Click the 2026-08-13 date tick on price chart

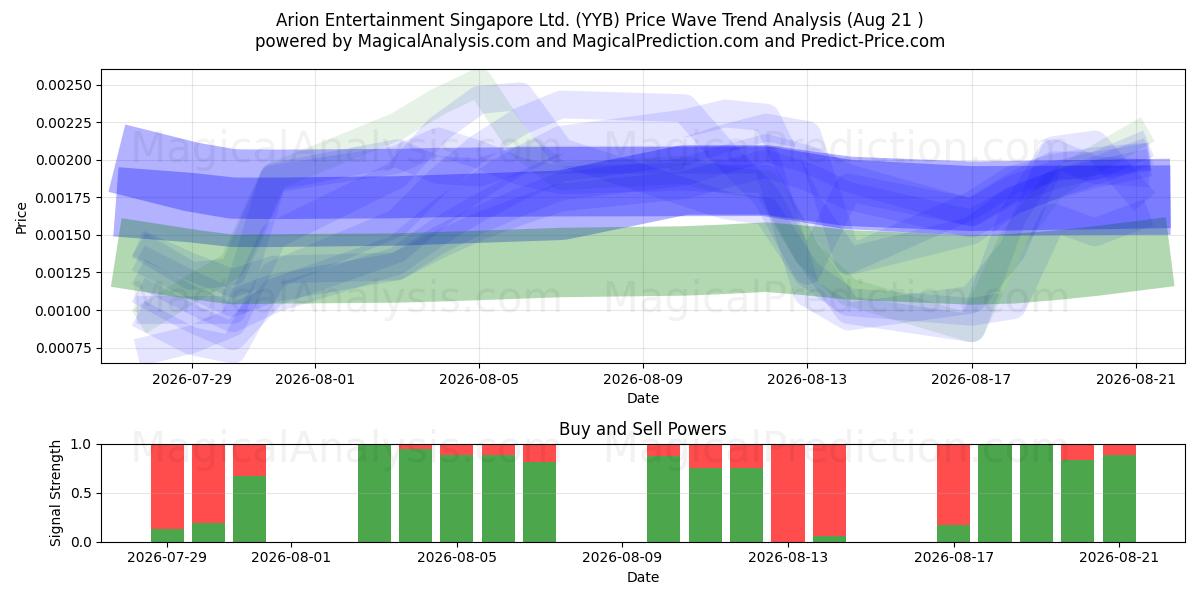807,378
